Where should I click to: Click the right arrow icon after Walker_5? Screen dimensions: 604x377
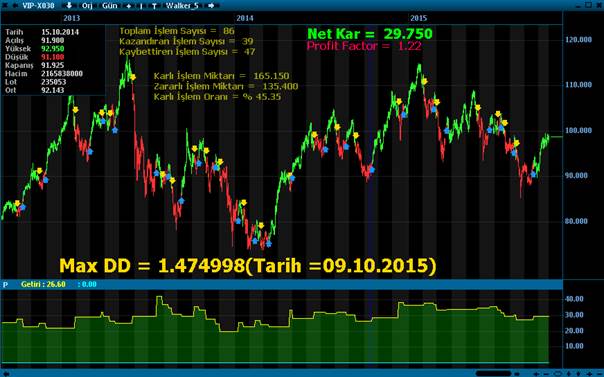coord(211,5)
